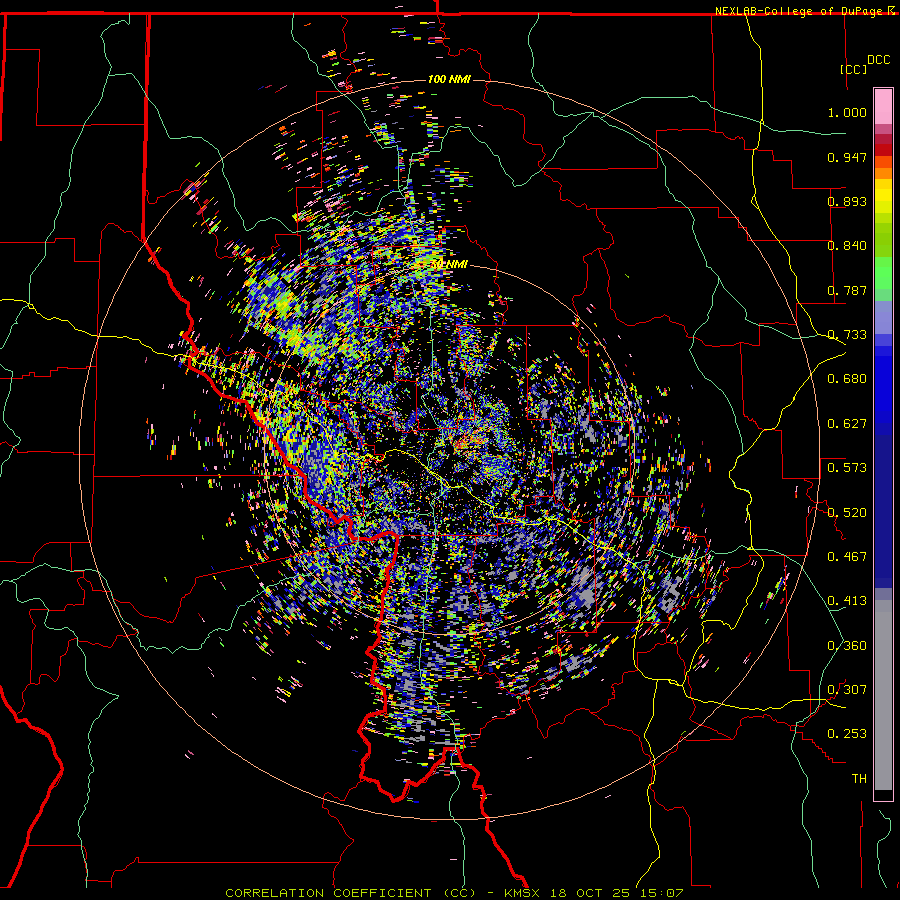Select the 0.893 legend value

[x=847, y=201]
